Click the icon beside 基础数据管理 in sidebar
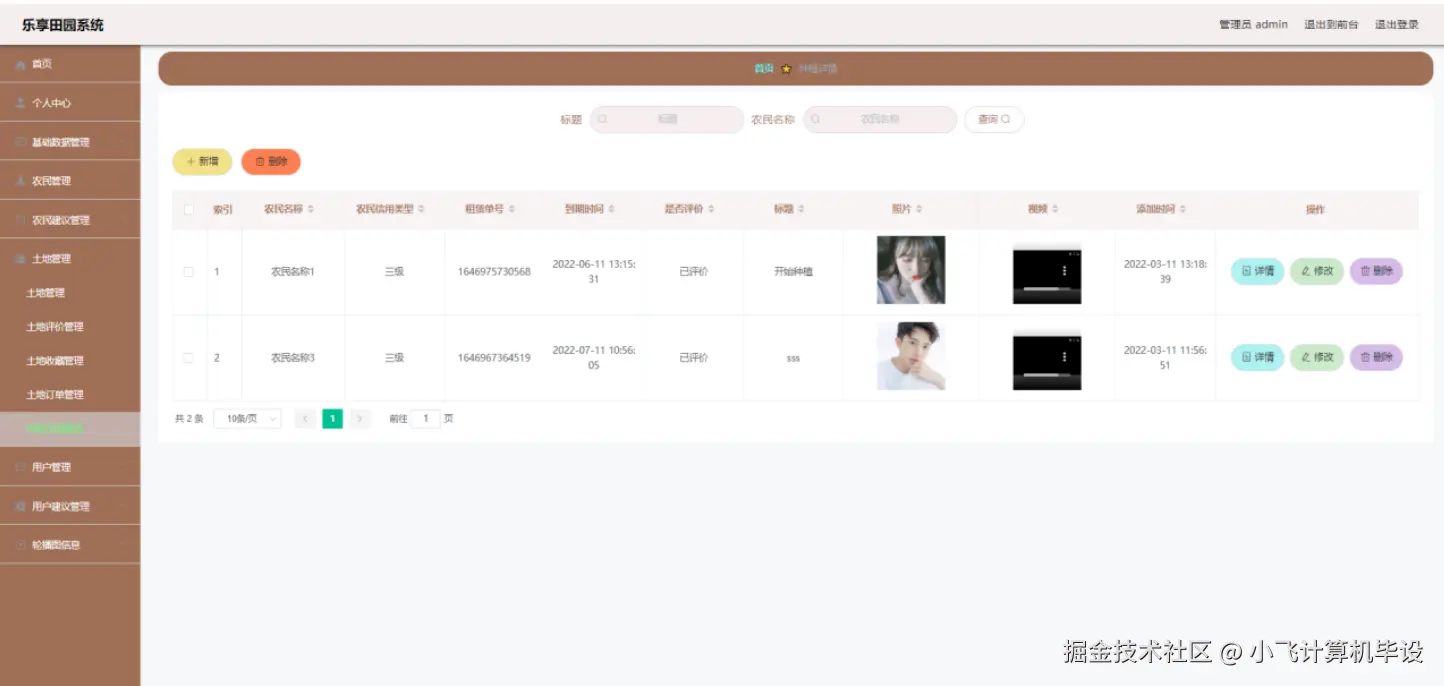1444x686 pixels. coord(21,142)
